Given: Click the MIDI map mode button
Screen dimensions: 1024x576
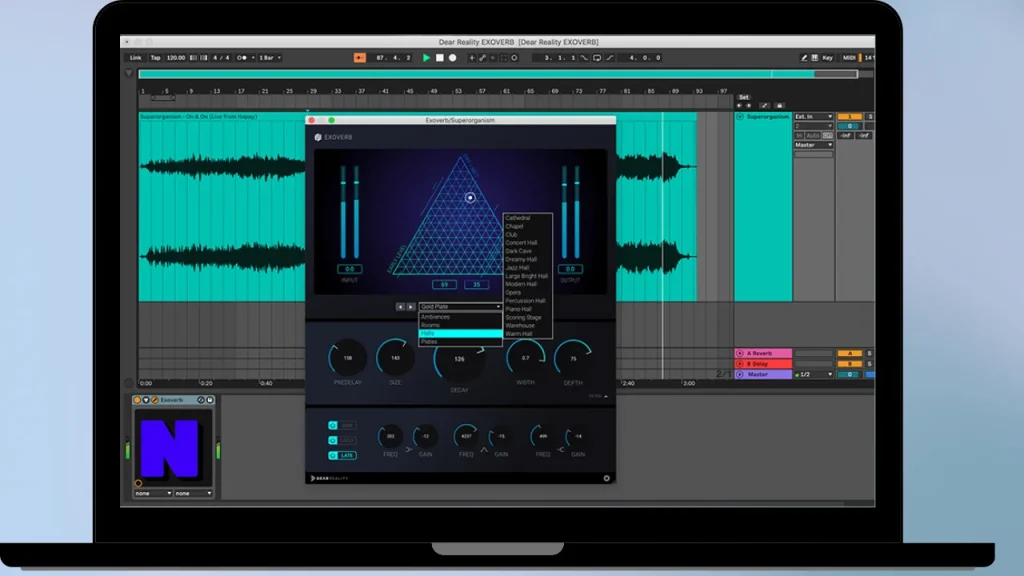Looking at the screenshot, I should [849, 57].
